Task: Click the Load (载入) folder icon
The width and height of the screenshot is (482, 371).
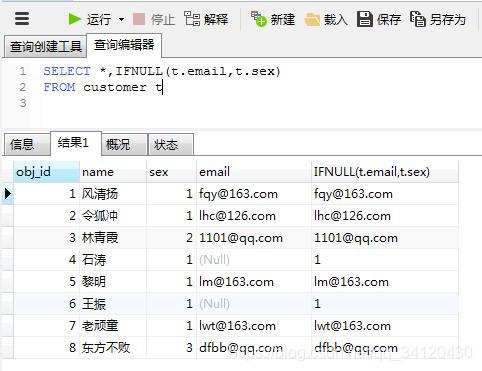Action: click(x=312, y=19)
